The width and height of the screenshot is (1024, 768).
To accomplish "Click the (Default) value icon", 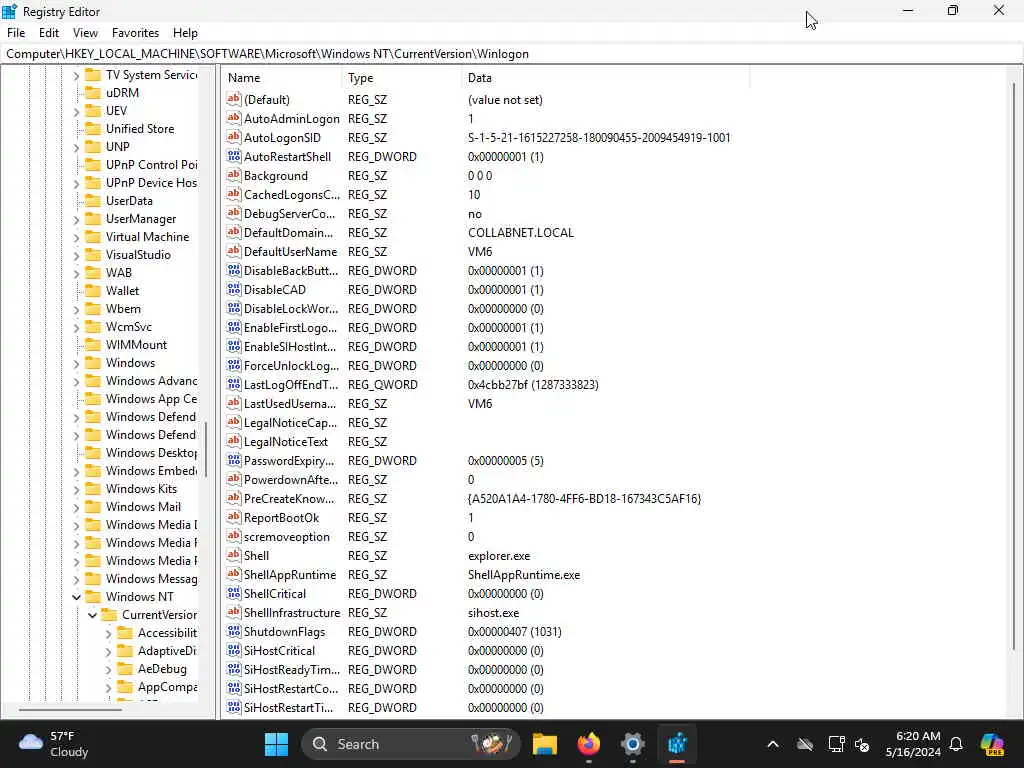I will pyautogui.click(x=233, y=99).
